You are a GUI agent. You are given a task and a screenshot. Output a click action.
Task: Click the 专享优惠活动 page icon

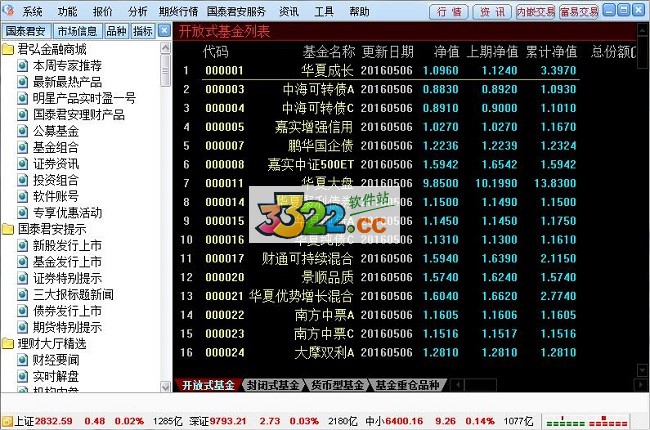(x=23, y=213)
